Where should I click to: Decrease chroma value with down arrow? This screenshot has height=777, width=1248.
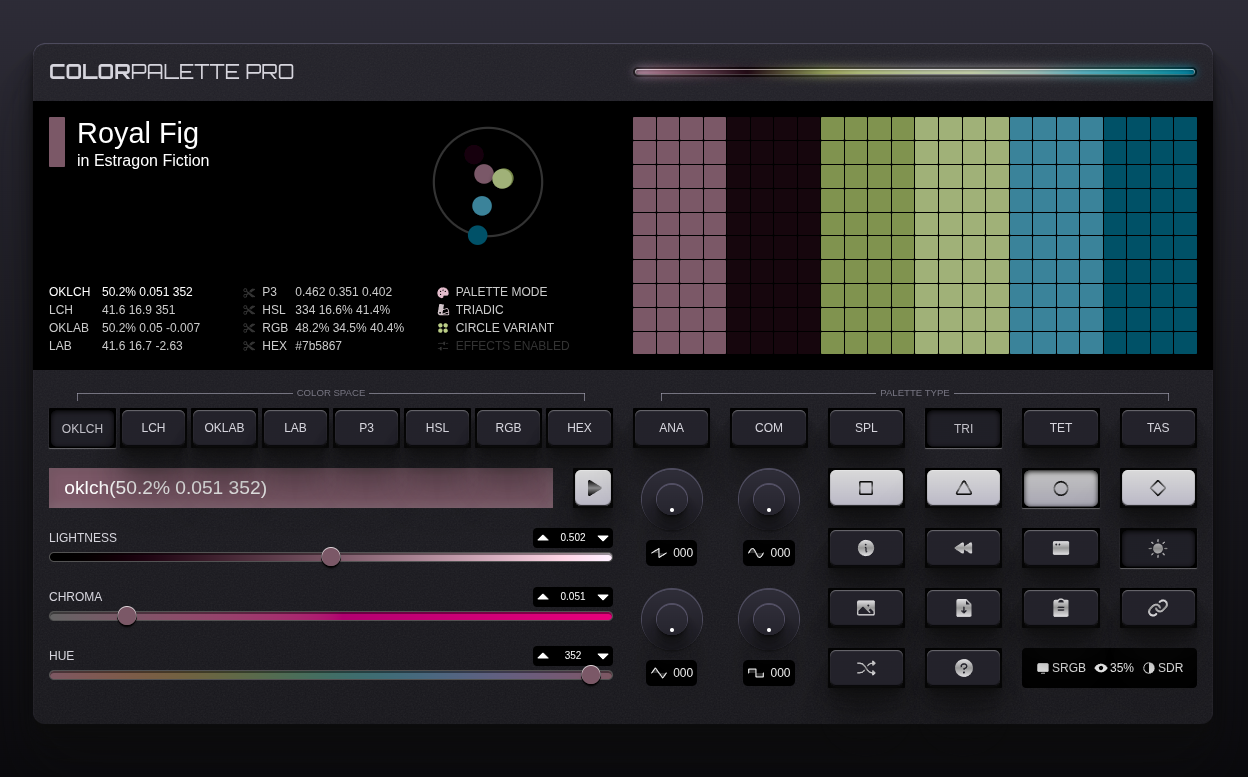coord(603,597)
